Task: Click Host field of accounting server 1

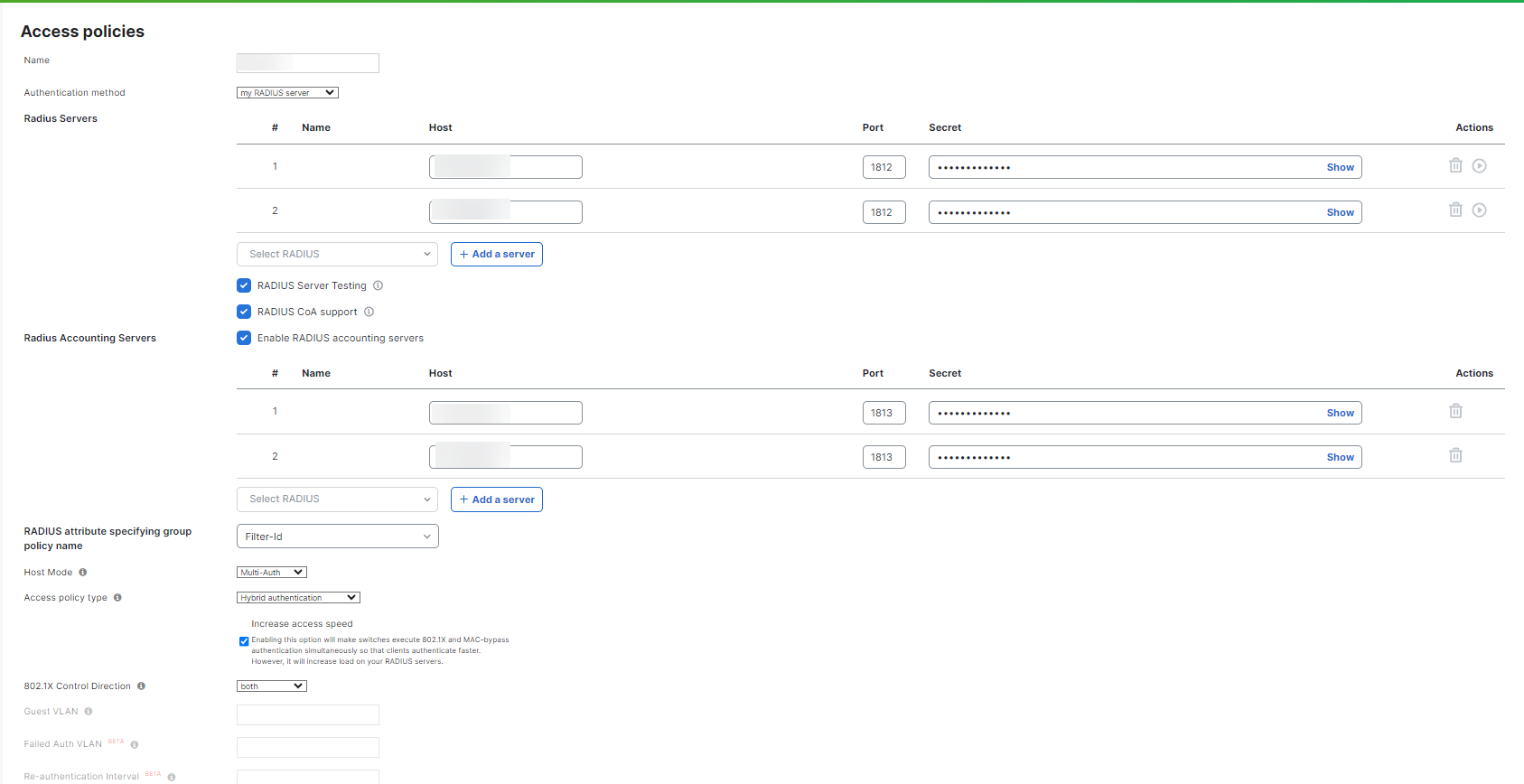Action: [506, 413]
